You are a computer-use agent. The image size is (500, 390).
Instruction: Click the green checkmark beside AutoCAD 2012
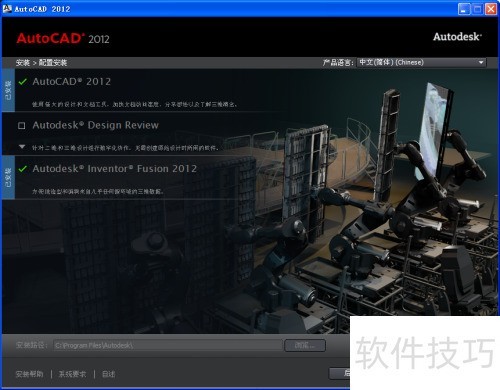coord(23,82)
